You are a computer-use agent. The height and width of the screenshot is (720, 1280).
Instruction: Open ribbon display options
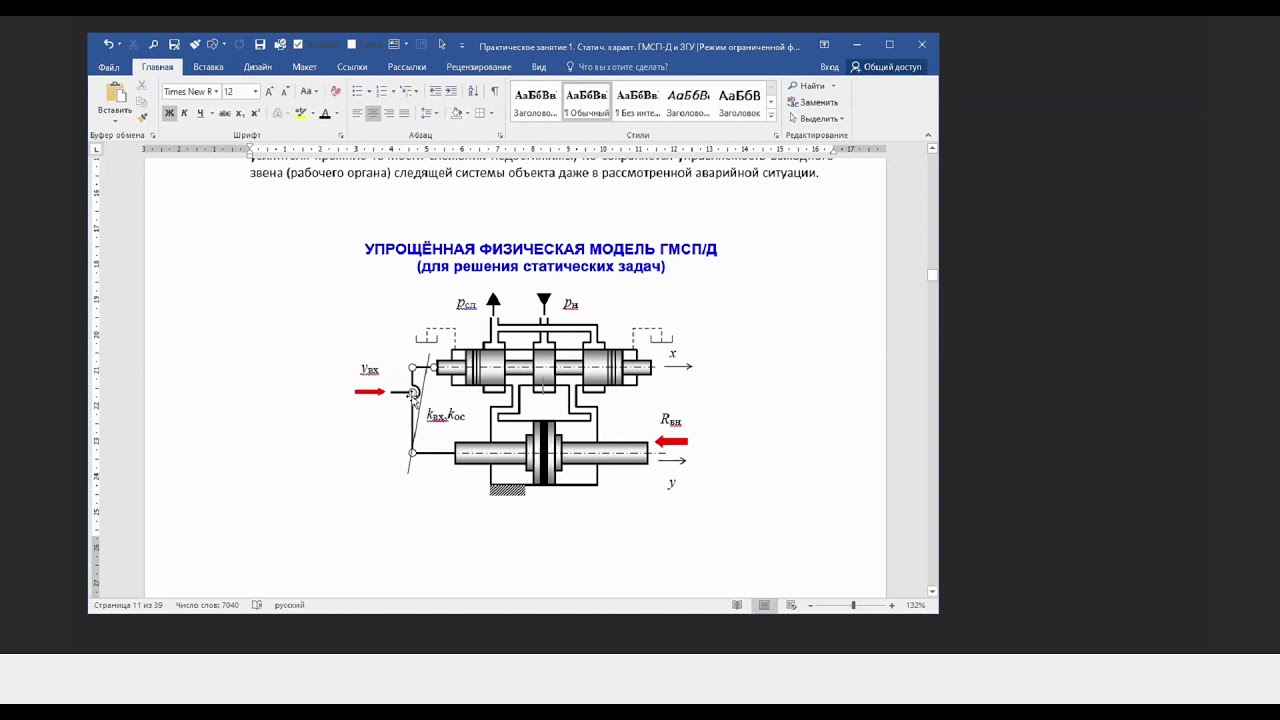click(x=824, y=44)
